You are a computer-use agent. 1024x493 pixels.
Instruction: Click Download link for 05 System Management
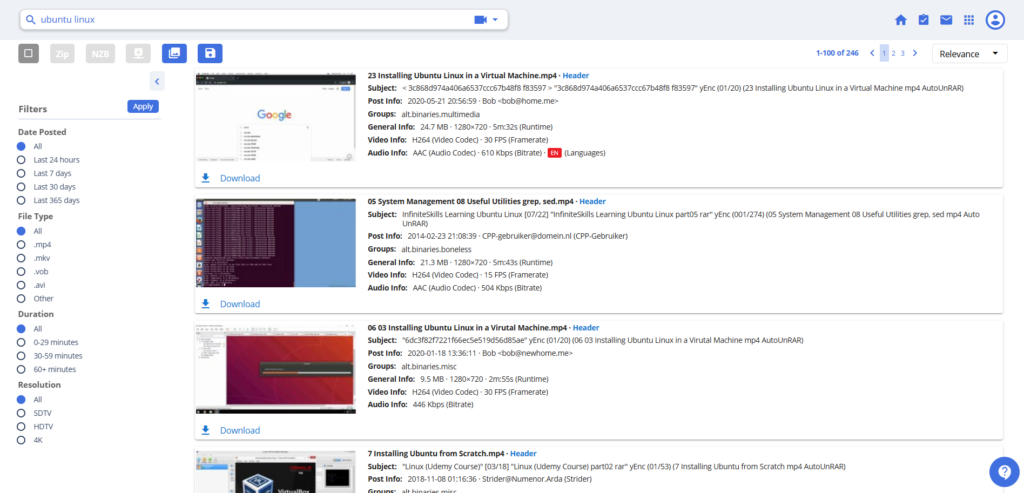tap(240, 304)
